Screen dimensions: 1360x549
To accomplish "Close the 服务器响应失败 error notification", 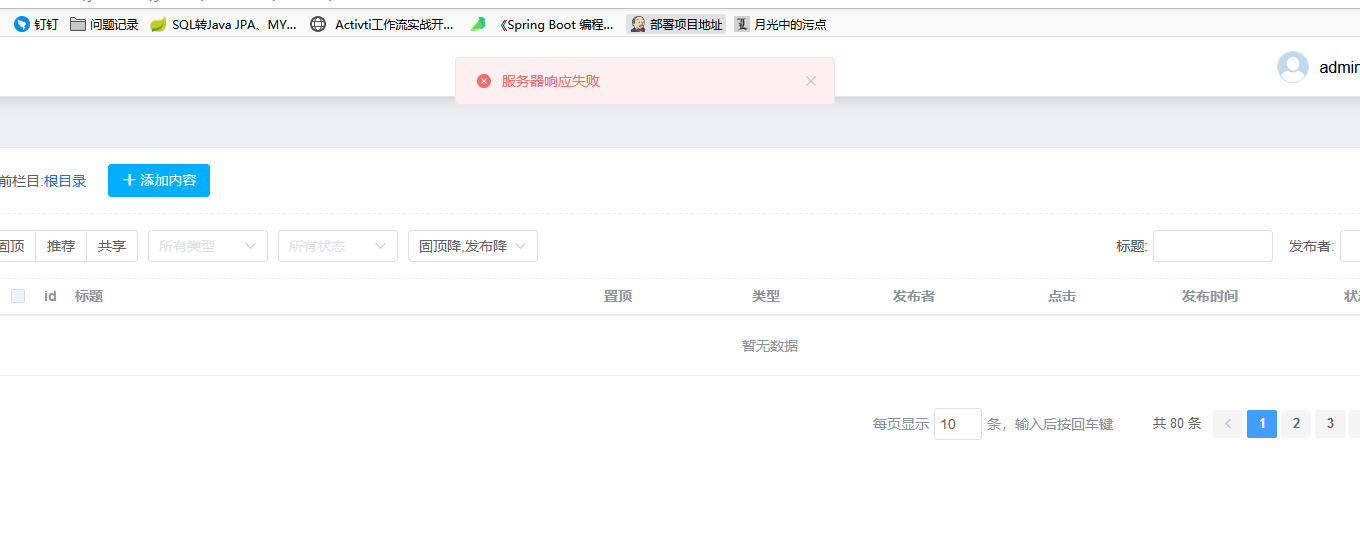I will 811,81.
